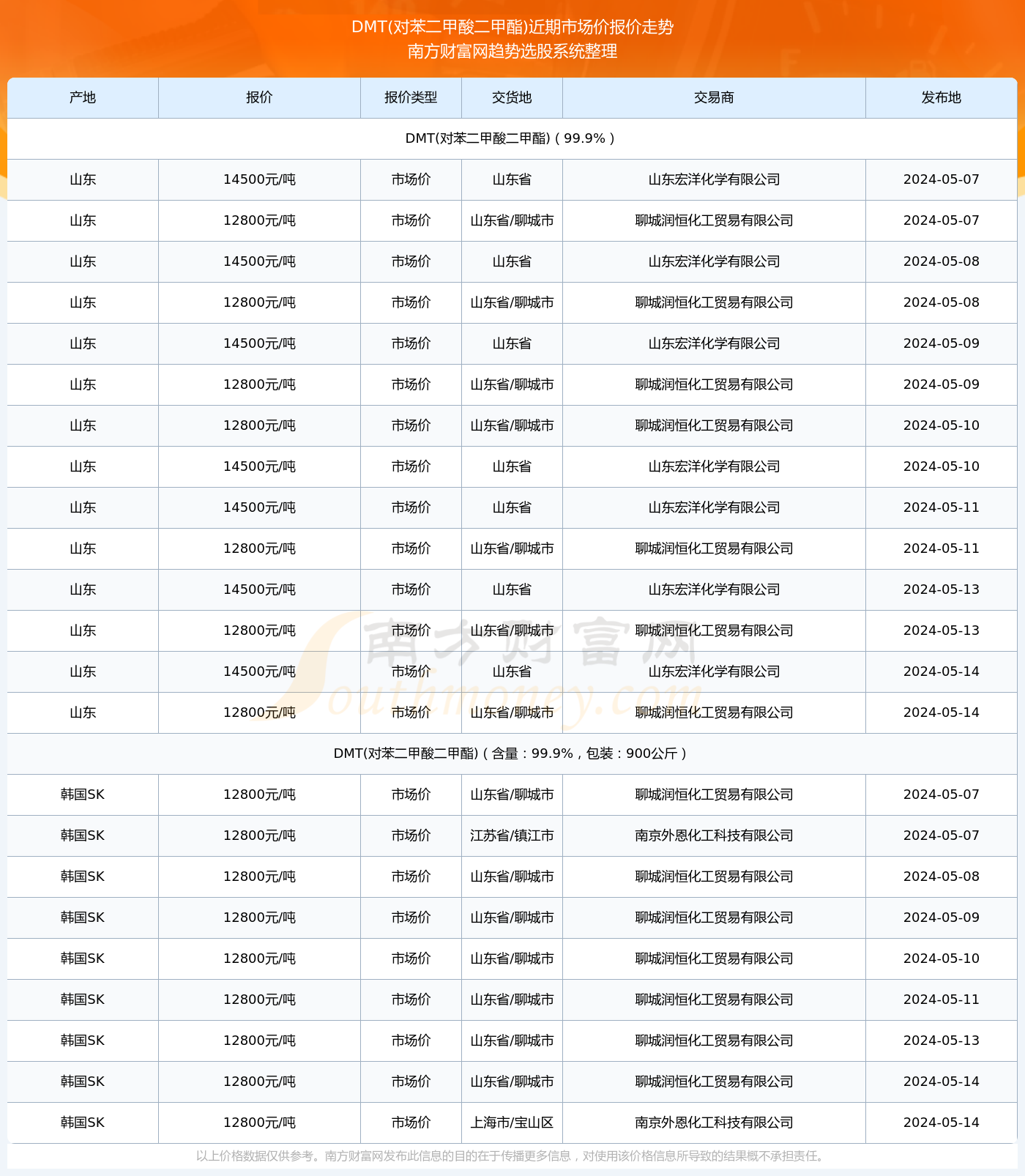1025x1176 pixels.
Task: Click 南京外恩化工科技有限公司 in the 2024-05-07 row
Action: (714, 836)
